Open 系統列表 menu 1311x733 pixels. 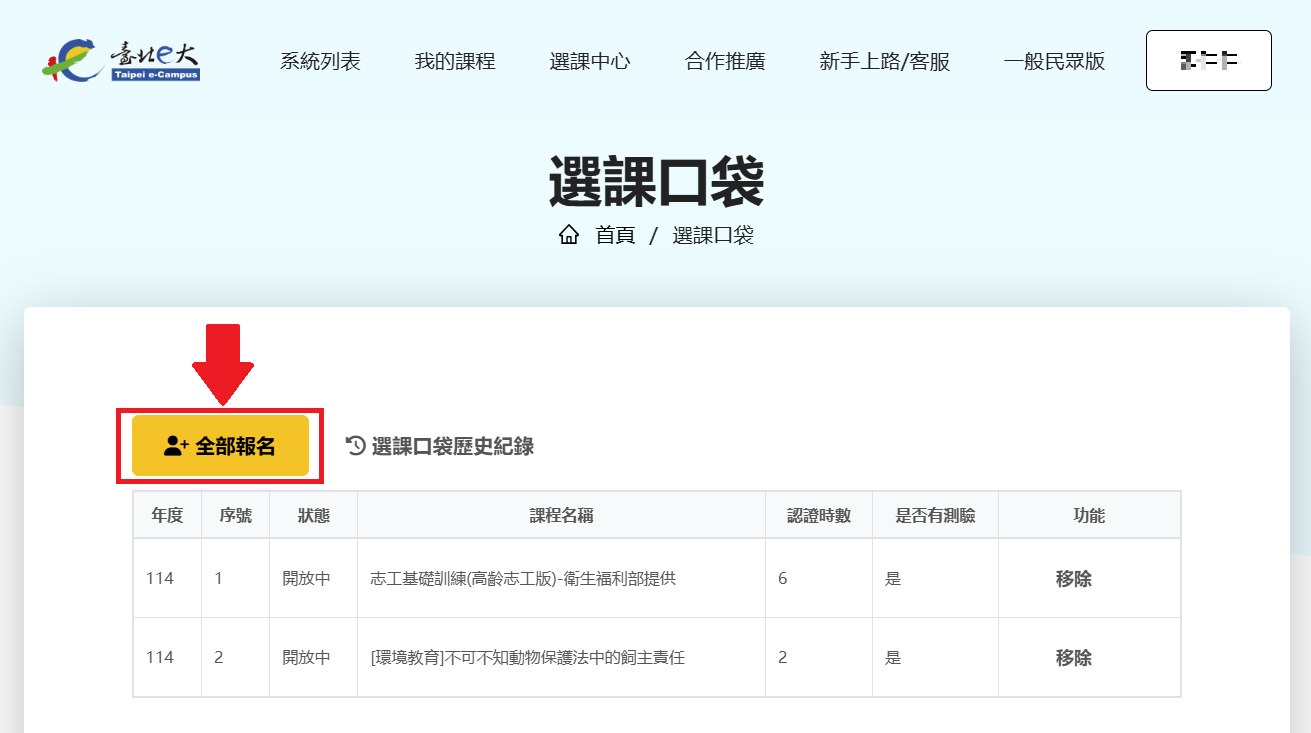click(x=320, y=61)
